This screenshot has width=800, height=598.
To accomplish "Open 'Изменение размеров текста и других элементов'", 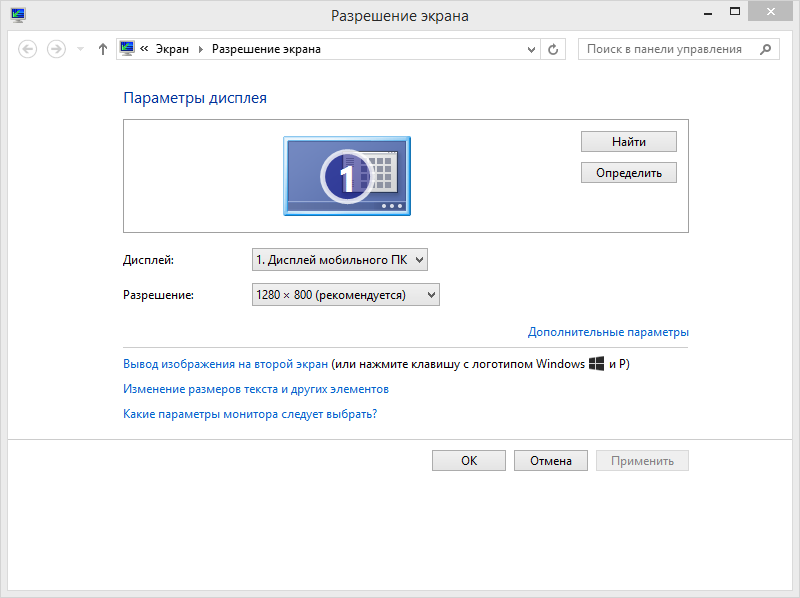I will click(x=256, y=389).
